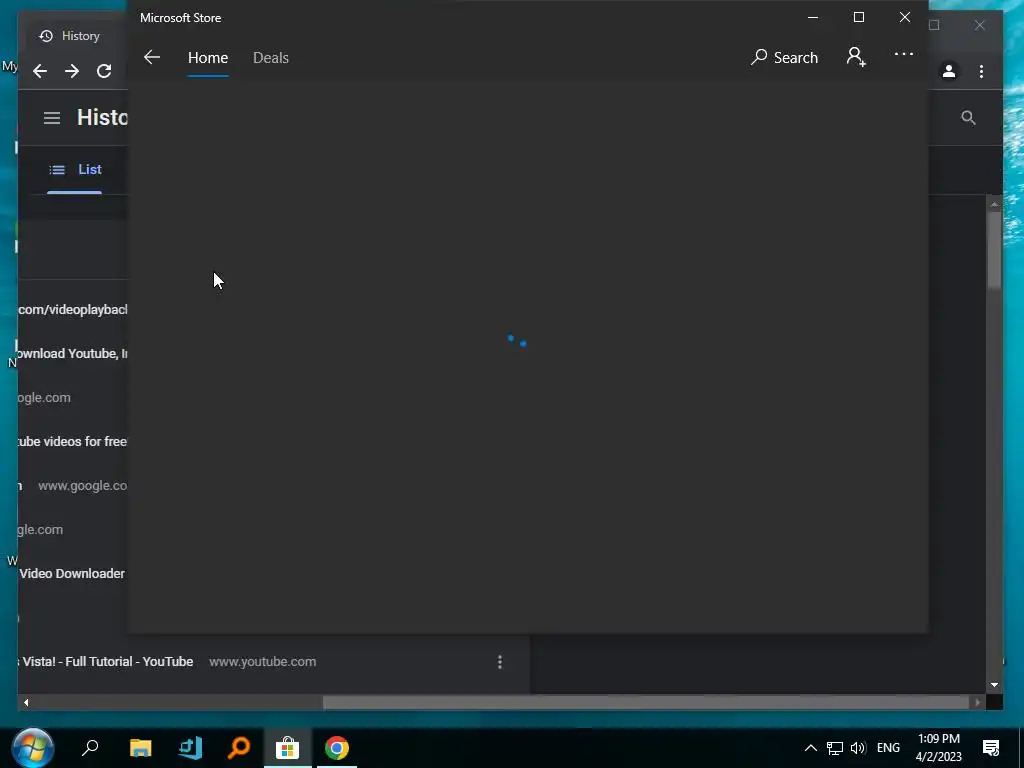Viewport: 1024px width, 768px height.
Task: Click the History page vertical scrollbar thumb
Action: click(x=994, y=248)
